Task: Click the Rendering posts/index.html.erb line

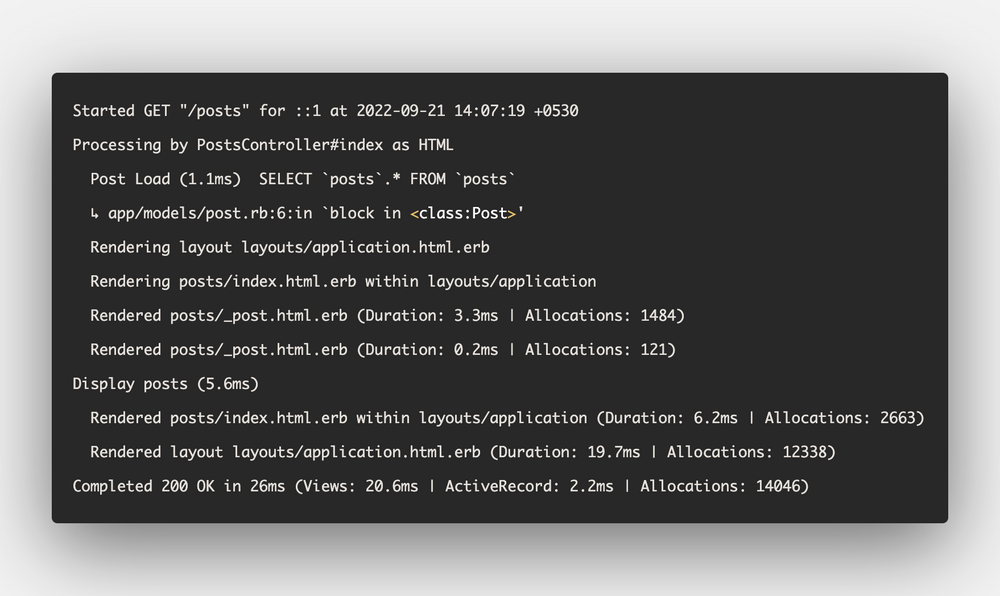Action: [x=343, y=282]
